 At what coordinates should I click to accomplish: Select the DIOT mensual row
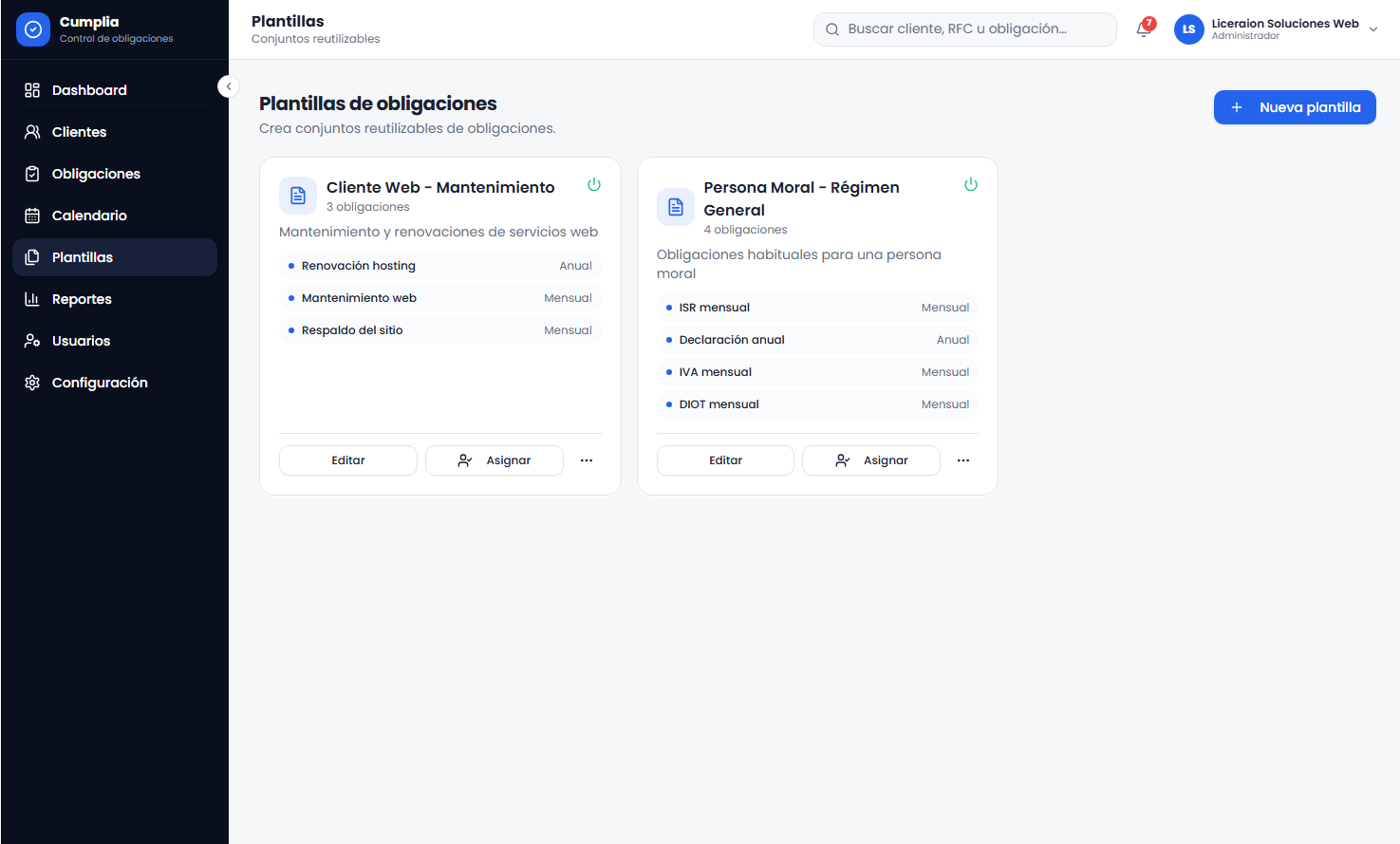click(817, 404)
